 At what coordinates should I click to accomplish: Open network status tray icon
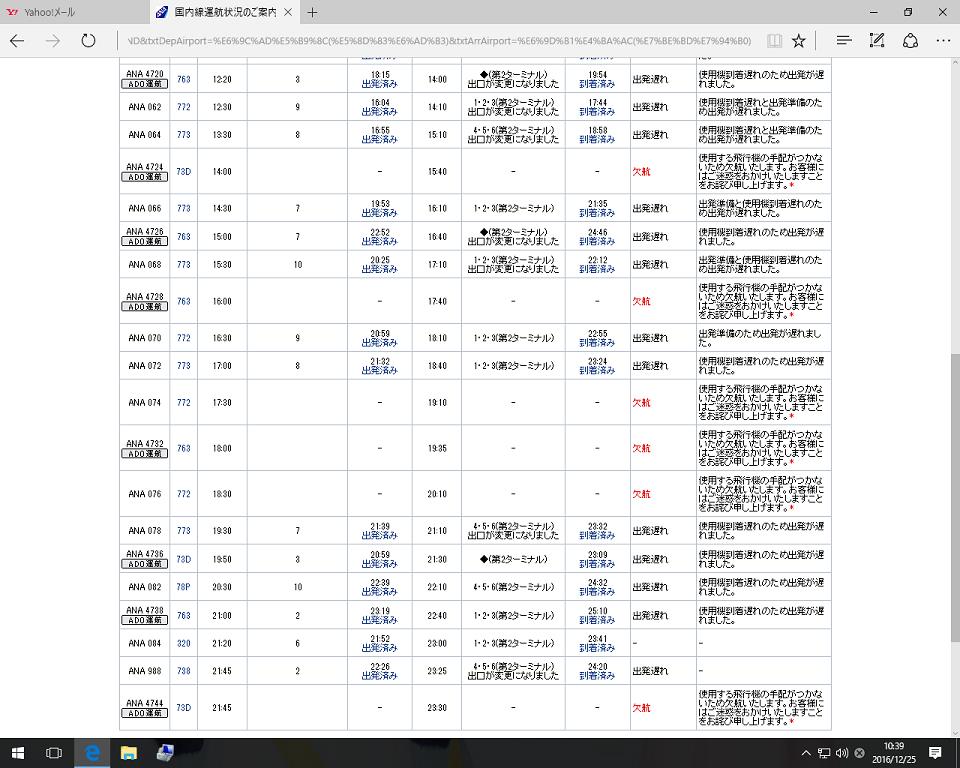tap(824, 753)
